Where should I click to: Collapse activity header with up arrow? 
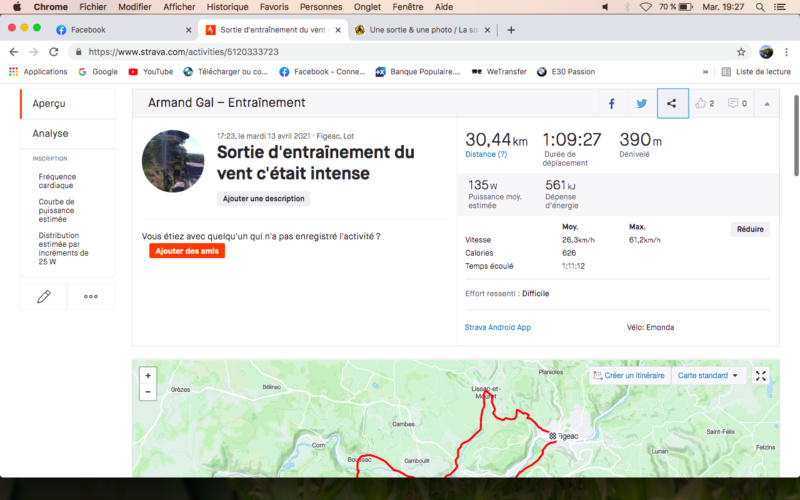(x=766, y=104)
